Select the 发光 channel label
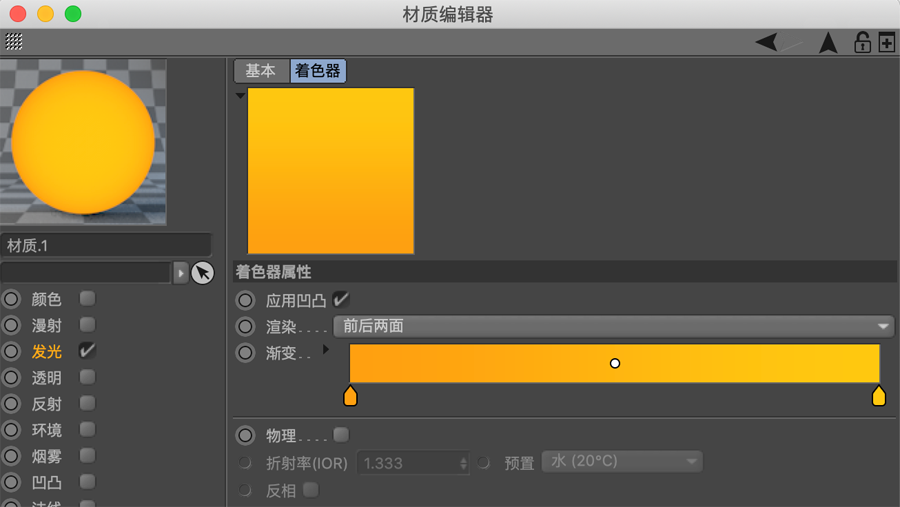This screenshot has height=507, width=900. (46, 351)
